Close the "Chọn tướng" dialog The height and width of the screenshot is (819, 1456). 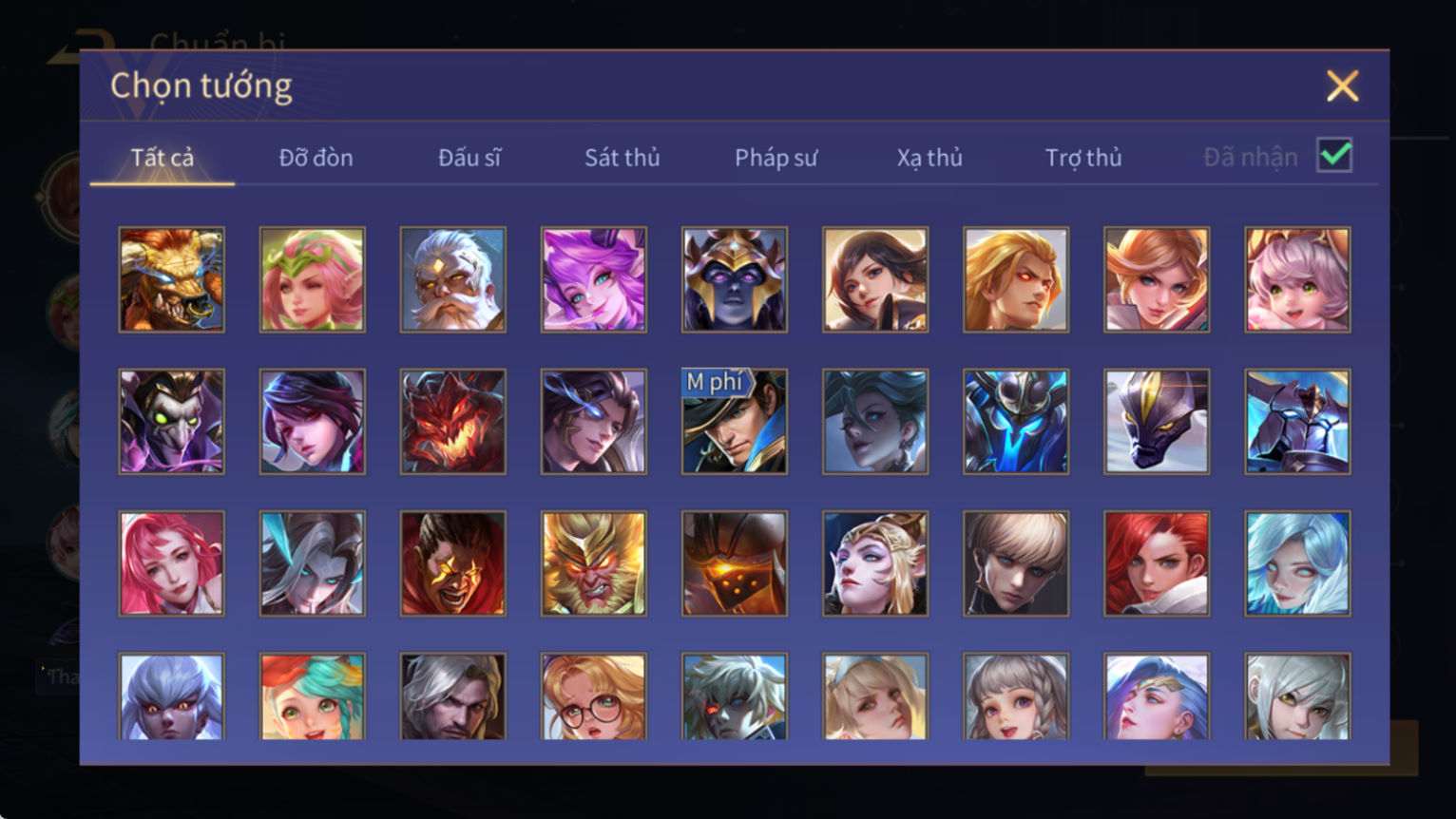click(1342, 86)
